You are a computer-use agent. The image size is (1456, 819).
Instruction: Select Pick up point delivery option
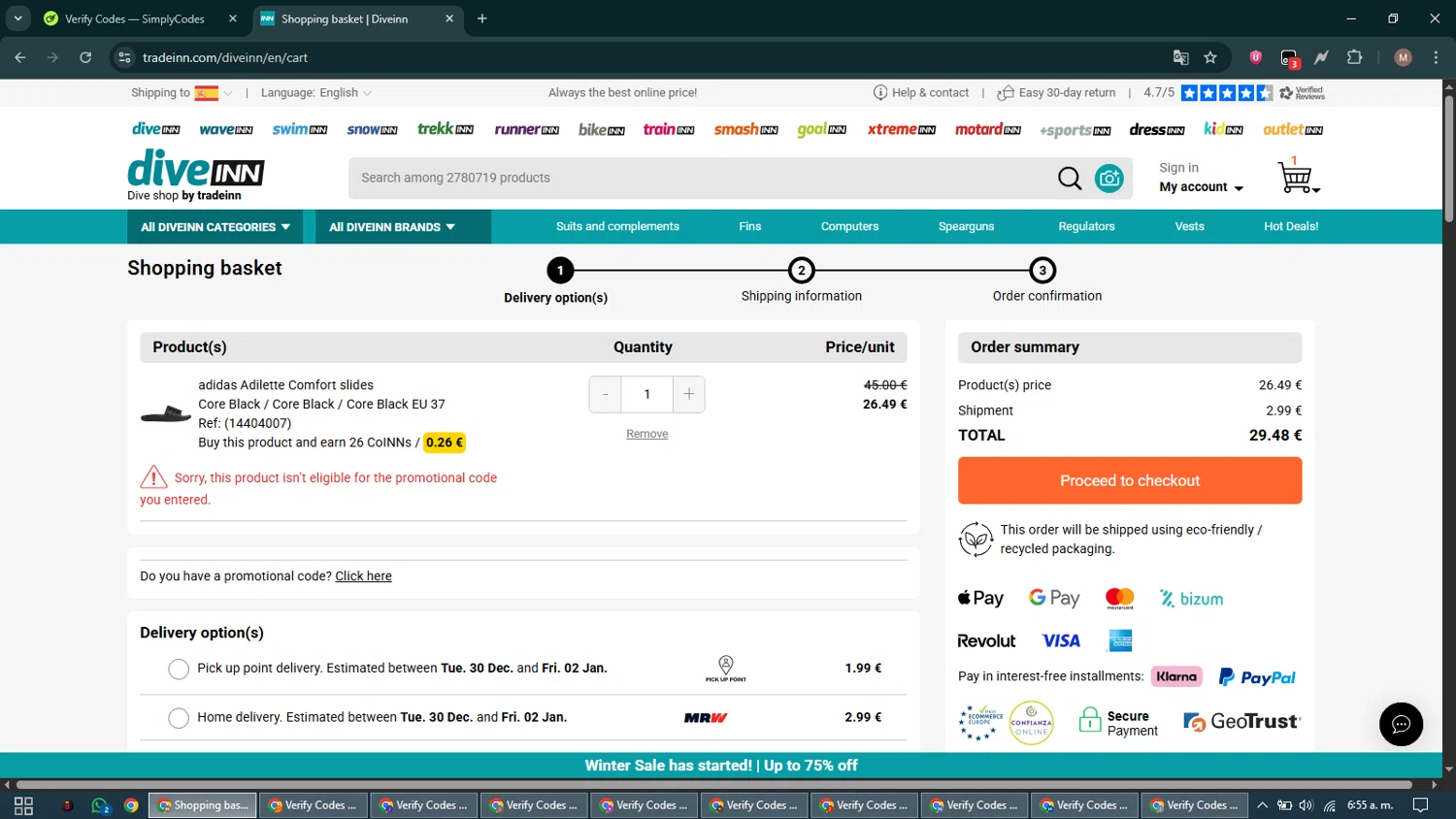179,670
